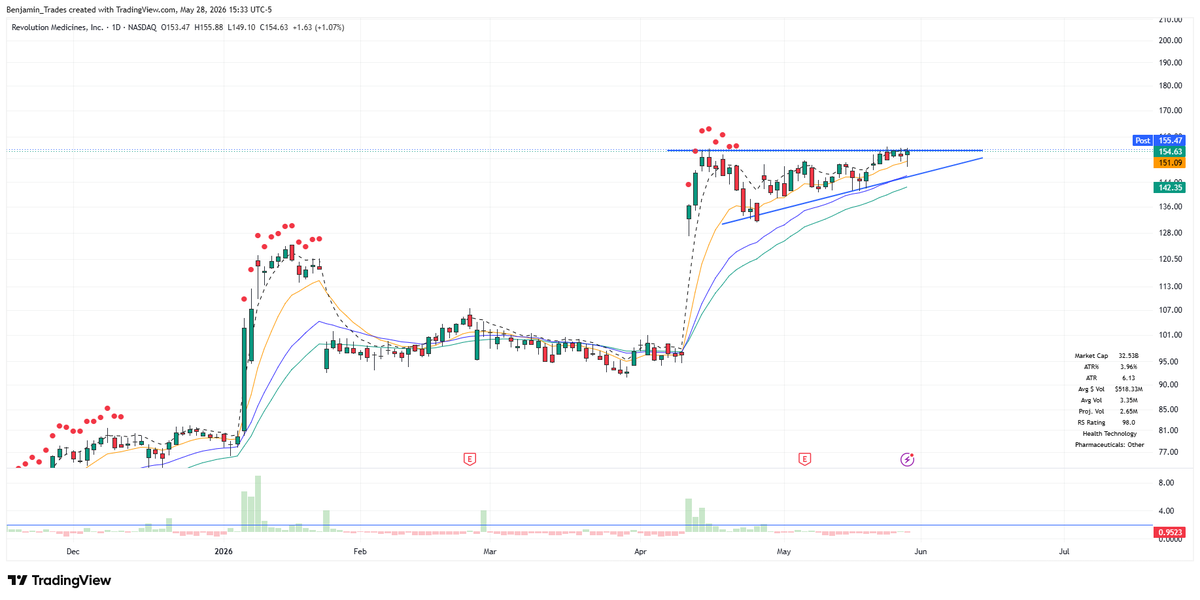Click the 170.00 price axis label

[1171, 112]
